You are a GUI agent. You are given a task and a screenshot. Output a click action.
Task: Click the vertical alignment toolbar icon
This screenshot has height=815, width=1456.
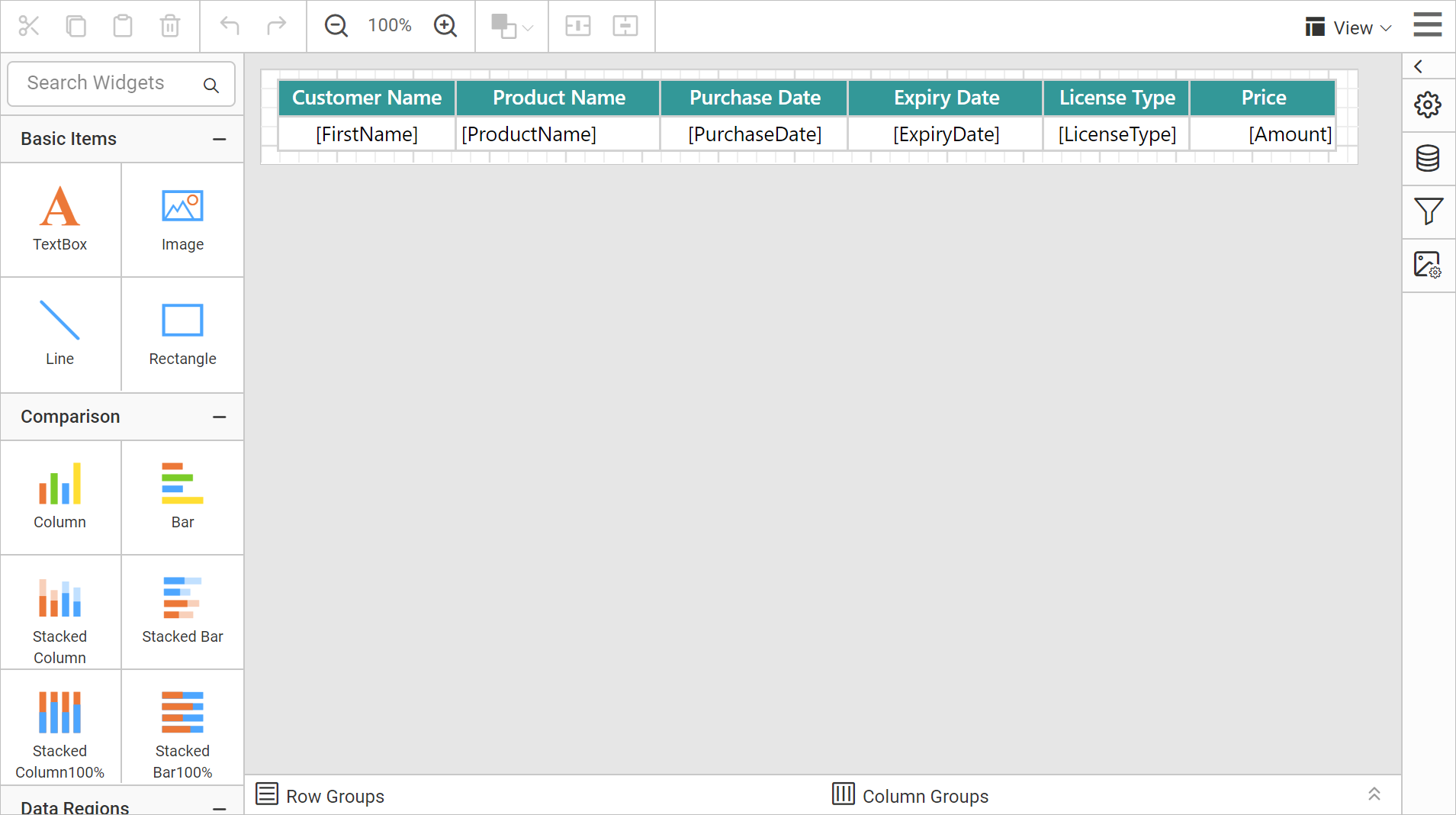pyautogui.click(x=625, y=26)
